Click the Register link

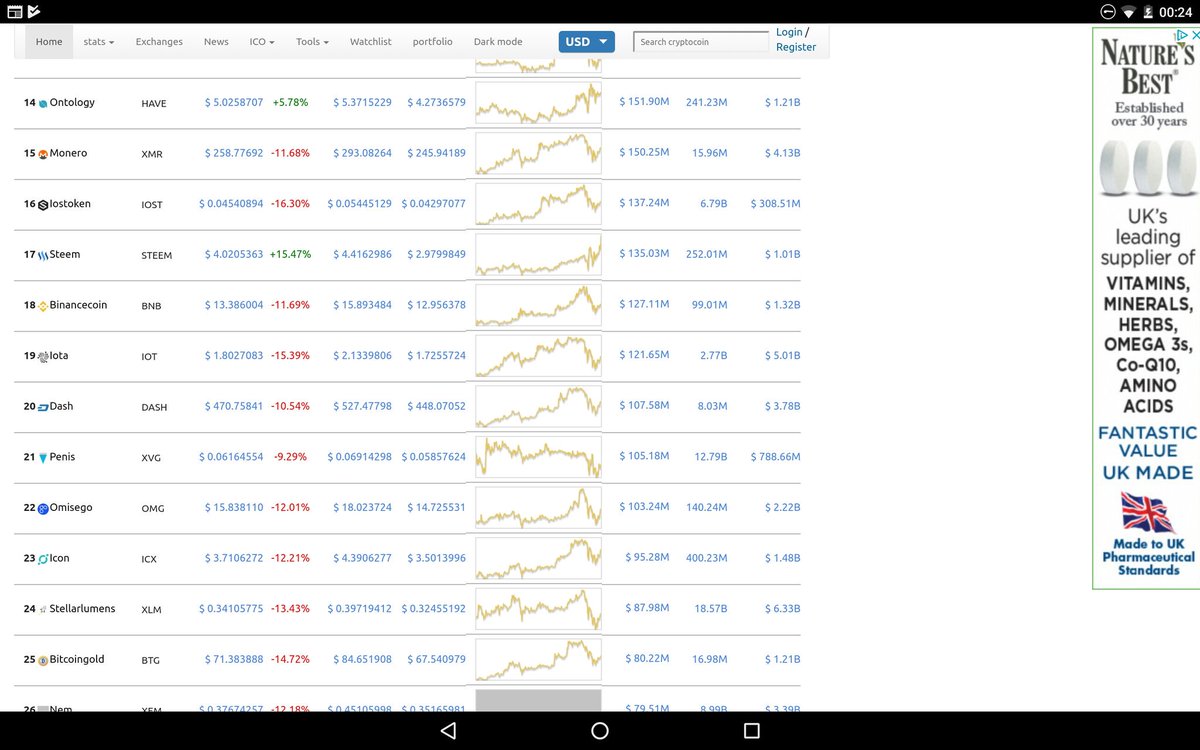pyautogui.click(x=796, y=47)
